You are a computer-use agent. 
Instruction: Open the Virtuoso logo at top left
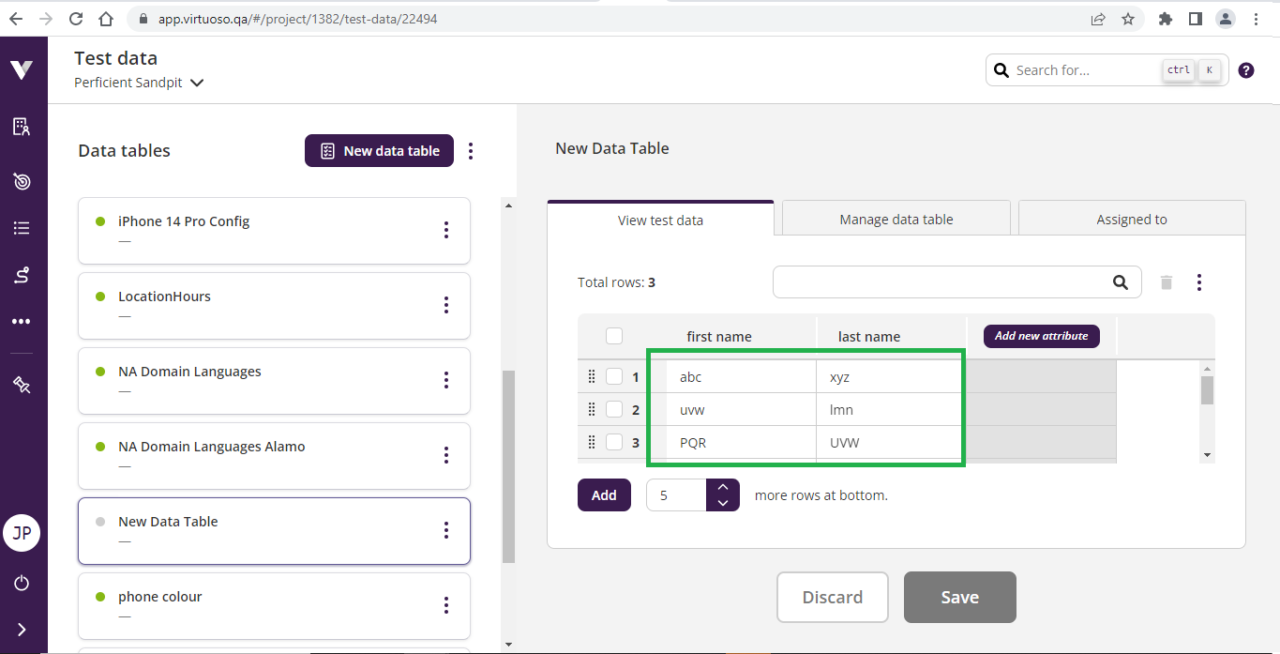(x=22, y=69)
